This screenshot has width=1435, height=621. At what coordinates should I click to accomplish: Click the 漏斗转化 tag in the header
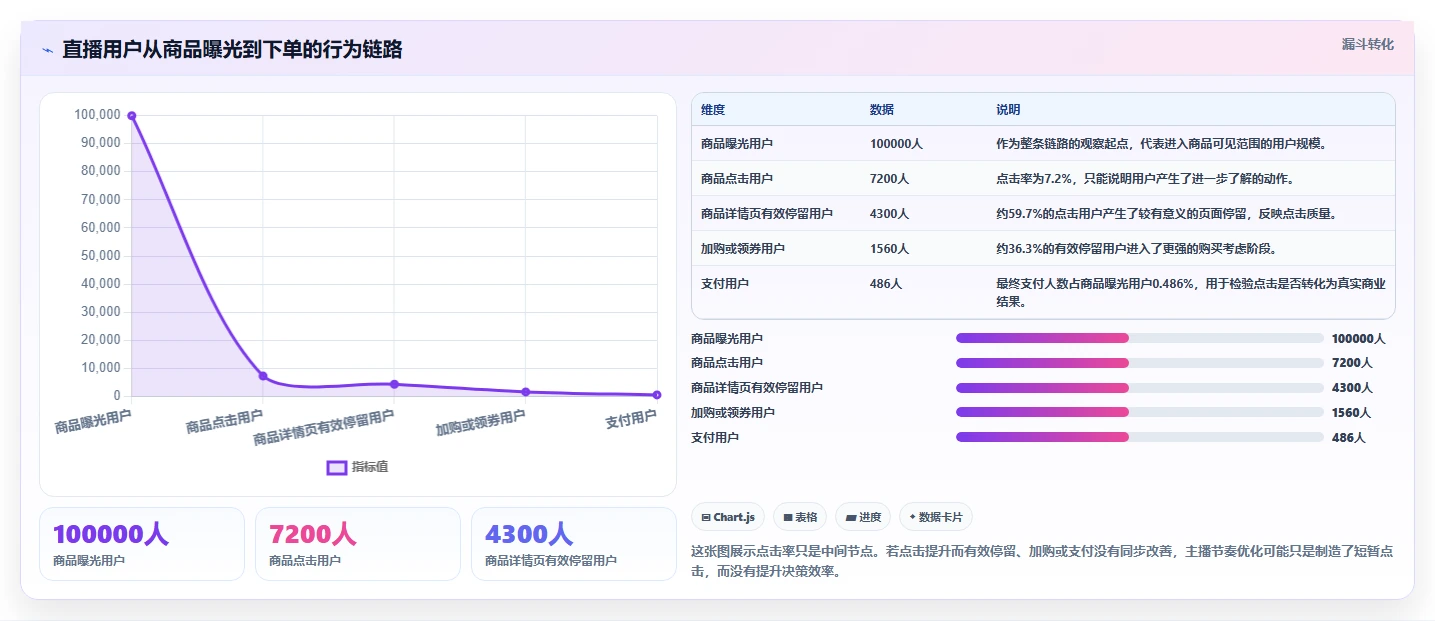(x=1367, y=44)
